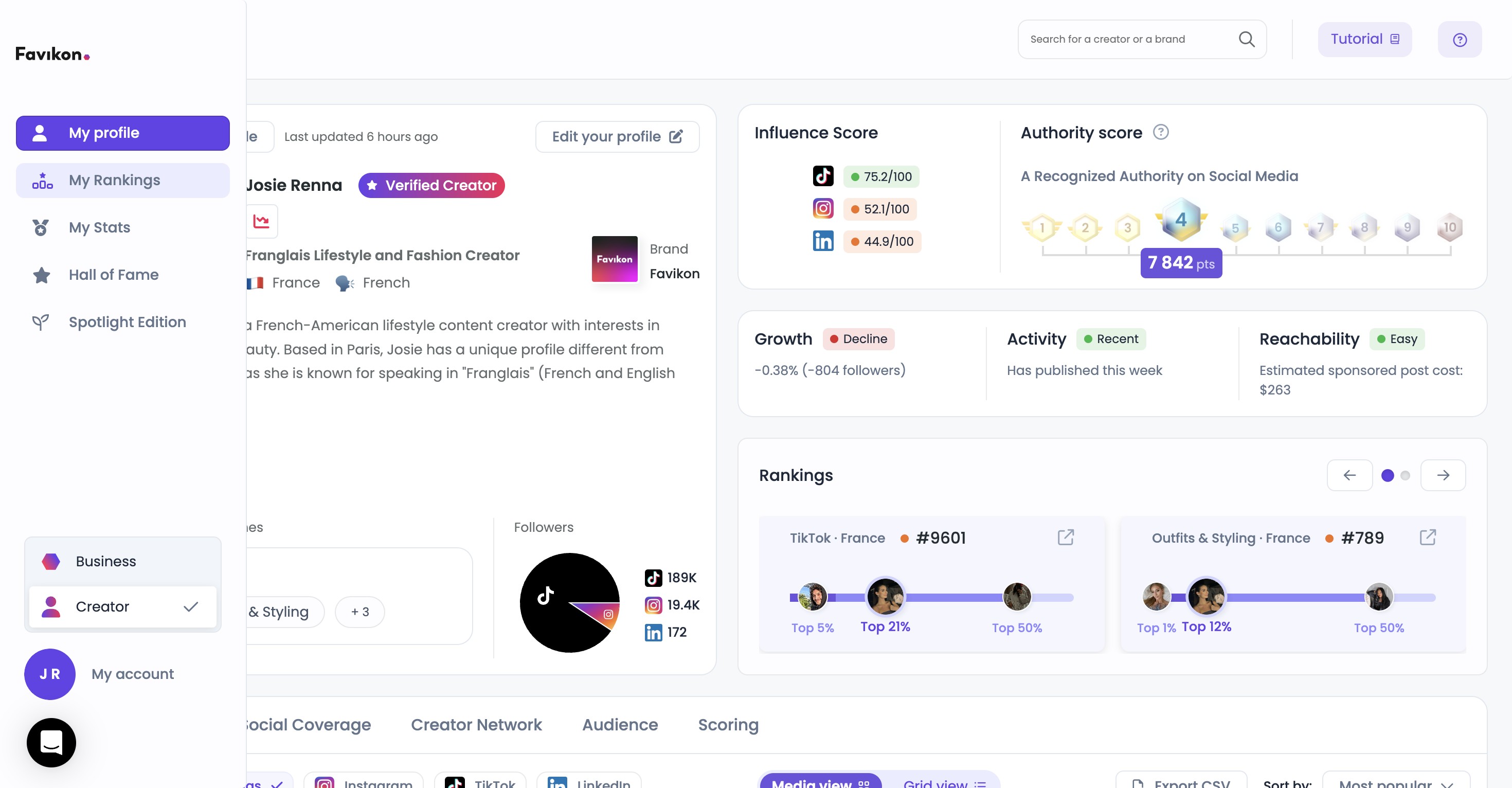Open the TikTok France ranking external link
Screen dimensions: 1512x788
pos(1065,538)
